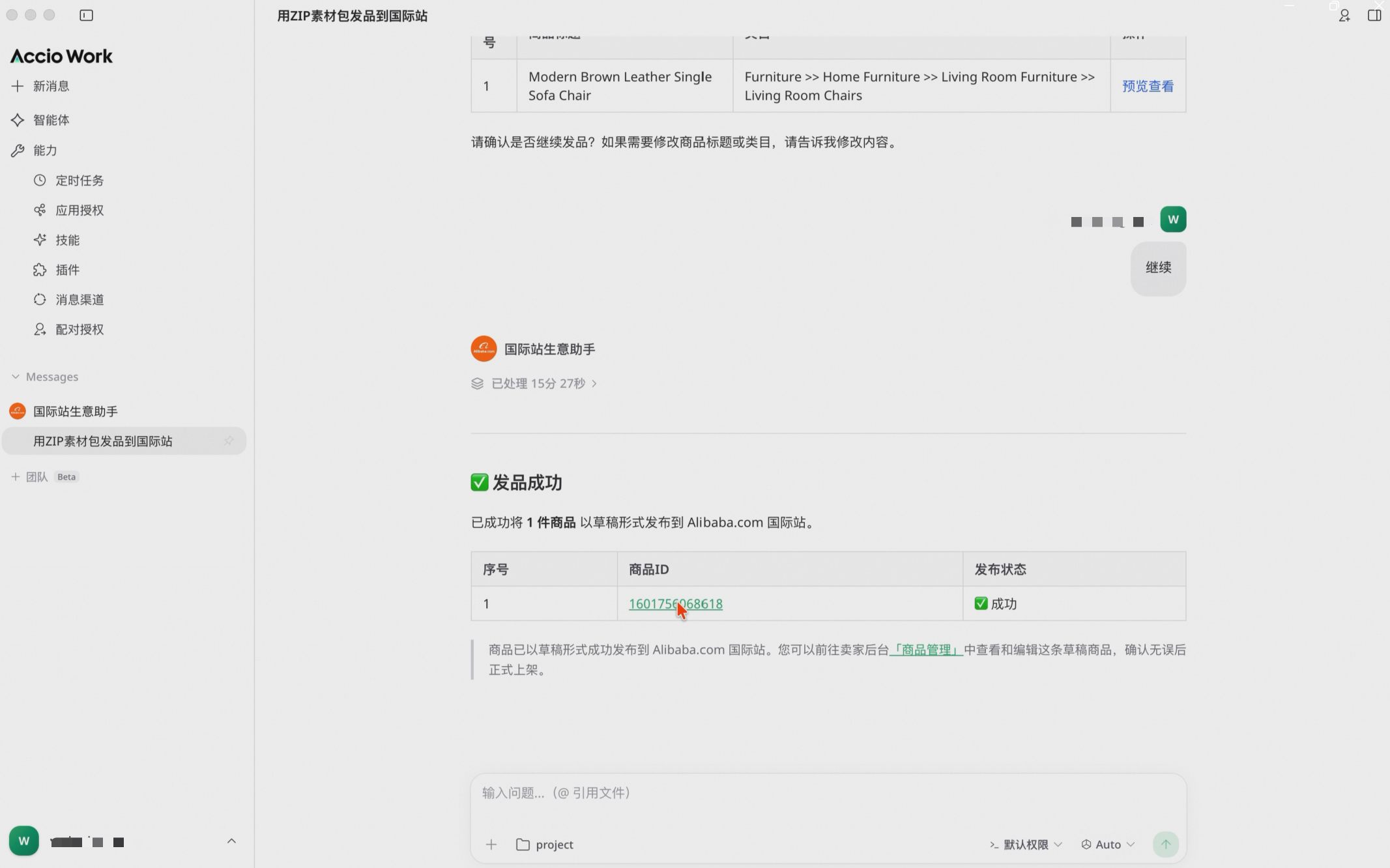Click the plus attachment icon in input bar
Viewport: 1390px width, 868px height.
(491, 844)
